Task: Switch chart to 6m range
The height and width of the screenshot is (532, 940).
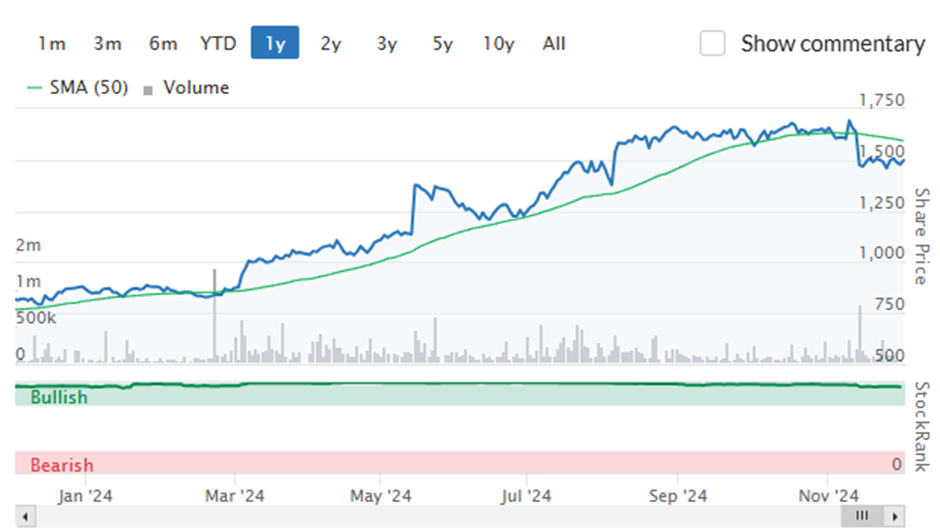Action: pyautogui.click(x=163, y=43)
